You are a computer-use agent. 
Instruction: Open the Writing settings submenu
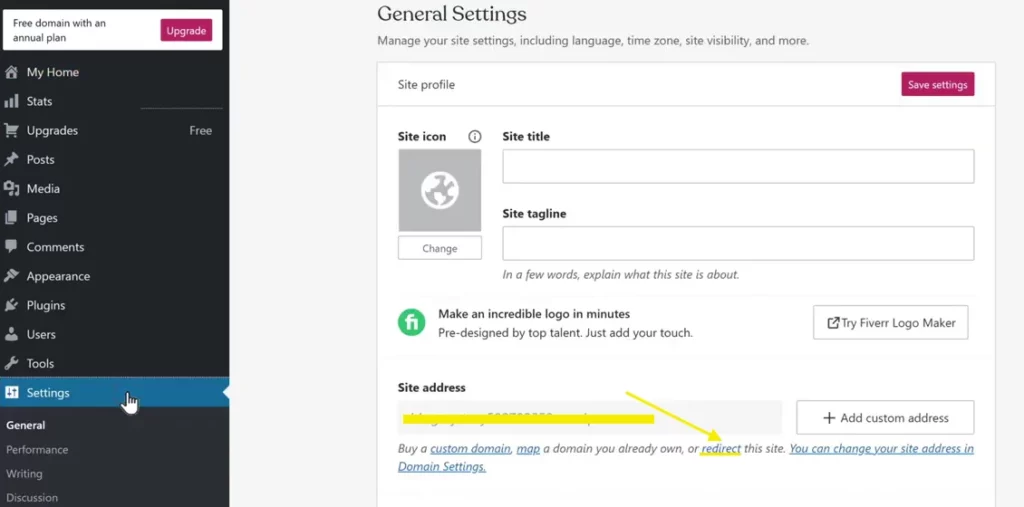(x=24, y=474)
